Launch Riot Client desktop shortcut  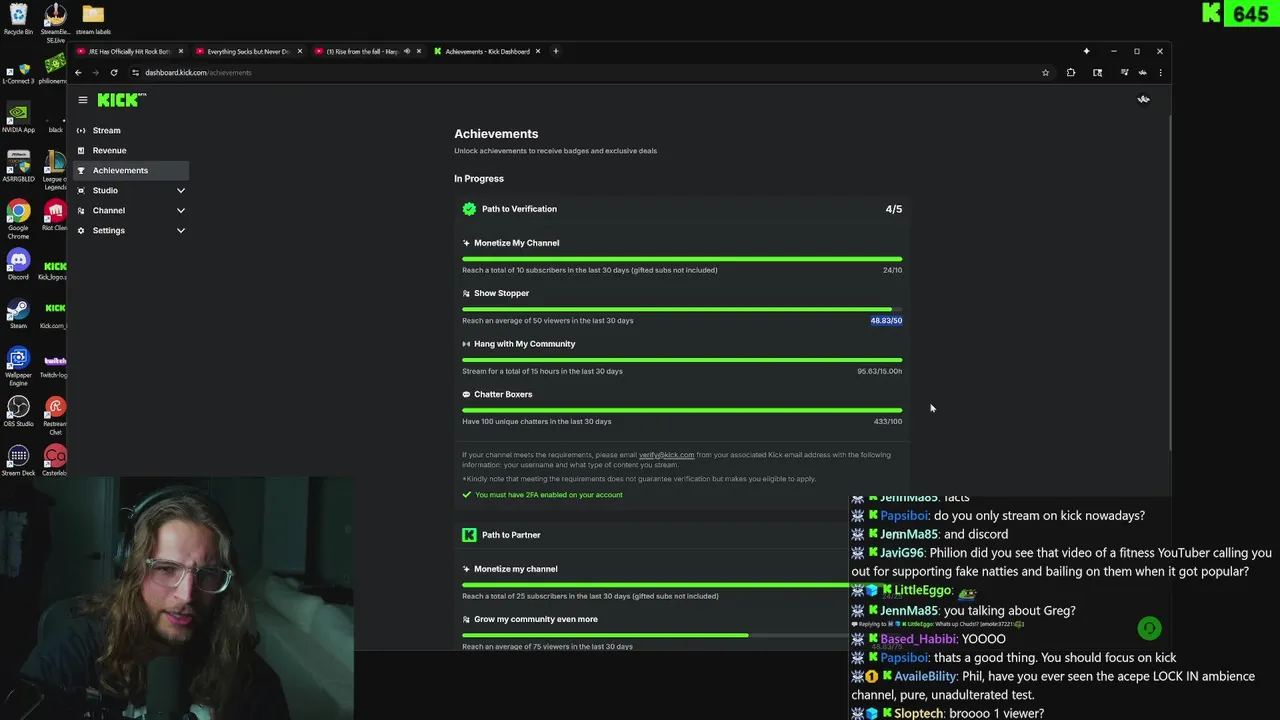(55, 215)
